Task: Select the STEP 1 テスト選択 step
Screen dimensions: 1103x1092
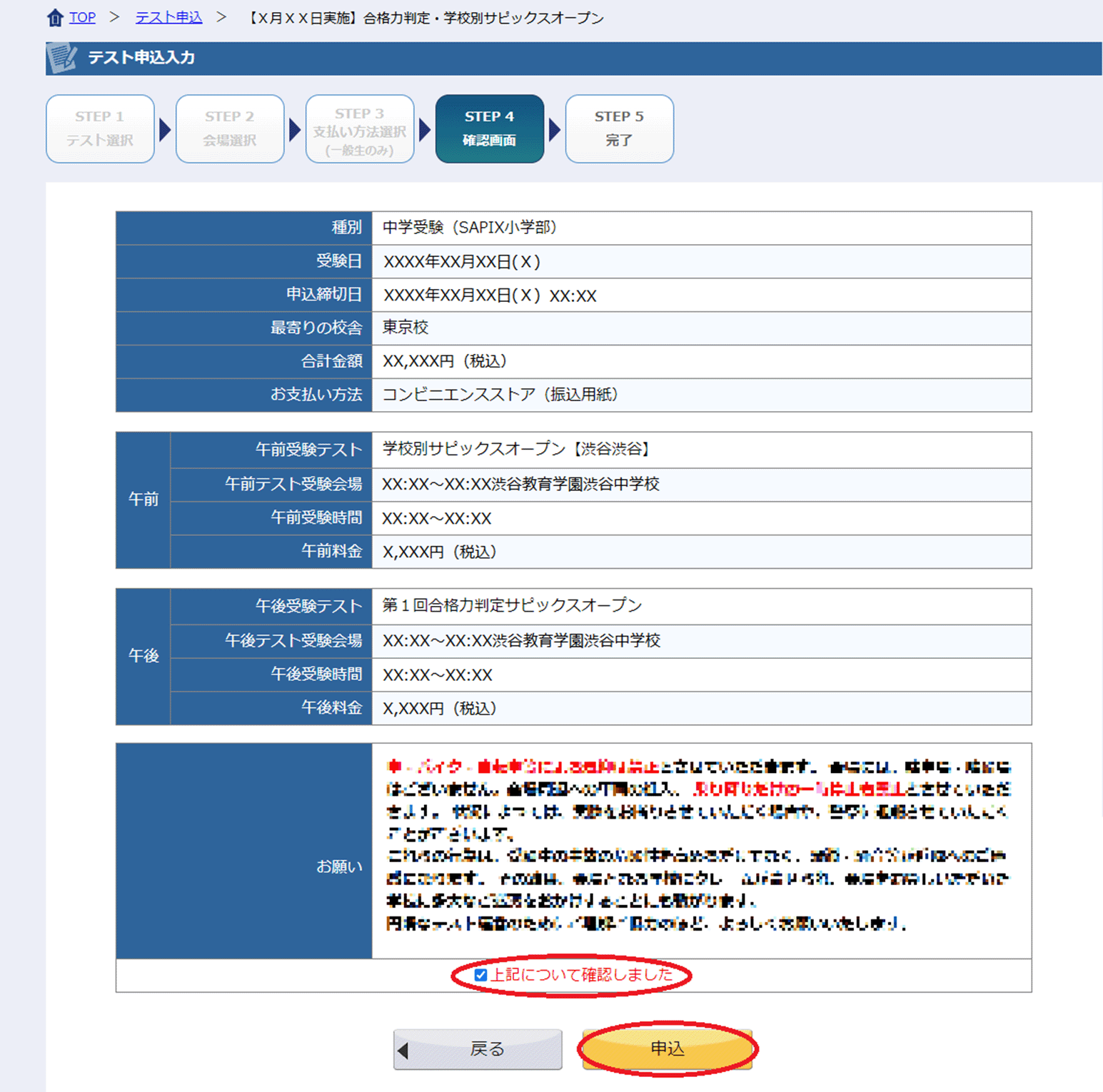Action: click(100, 128)
